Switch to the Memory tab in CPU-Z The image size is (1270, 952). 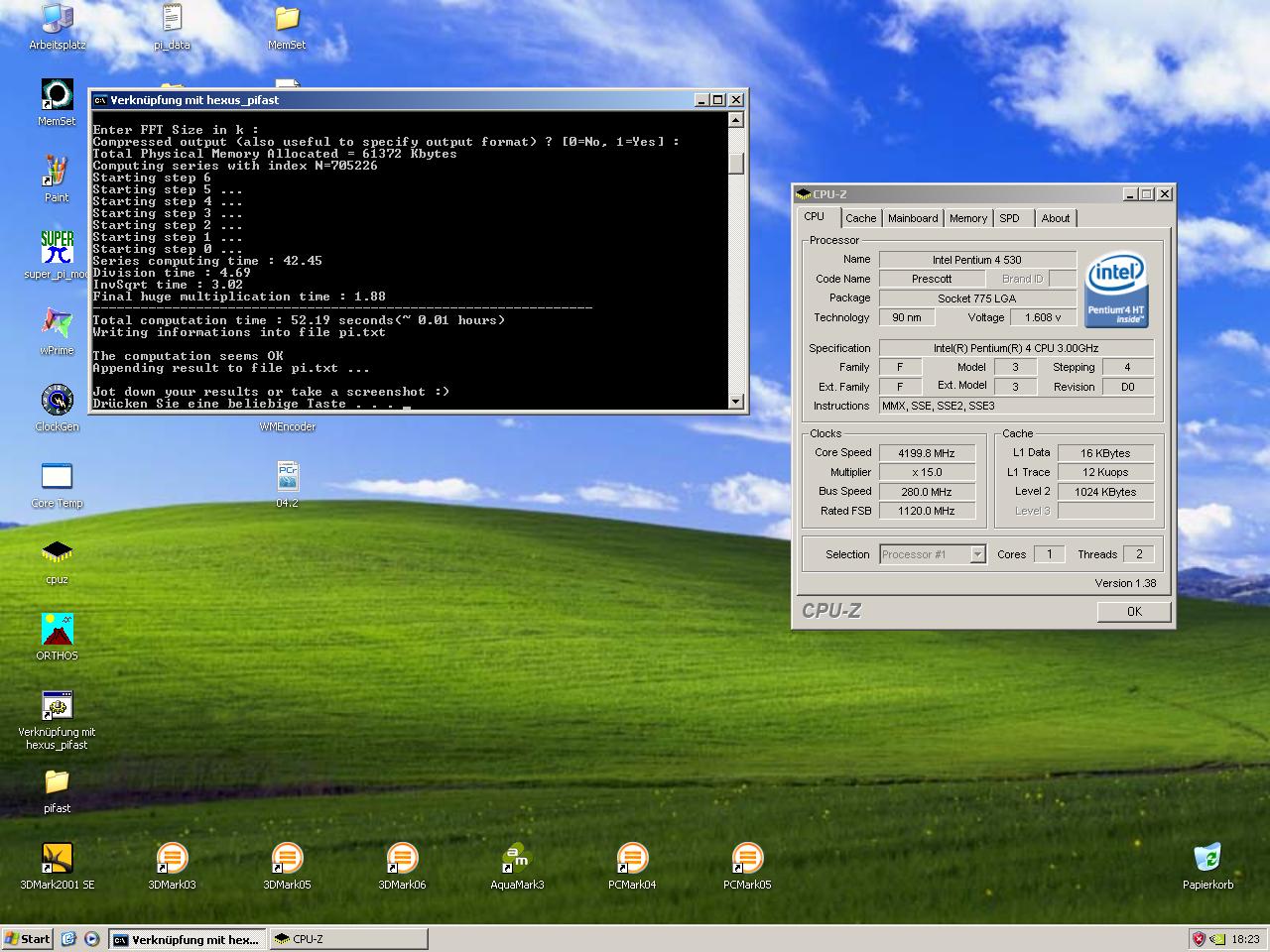[967, 218]
